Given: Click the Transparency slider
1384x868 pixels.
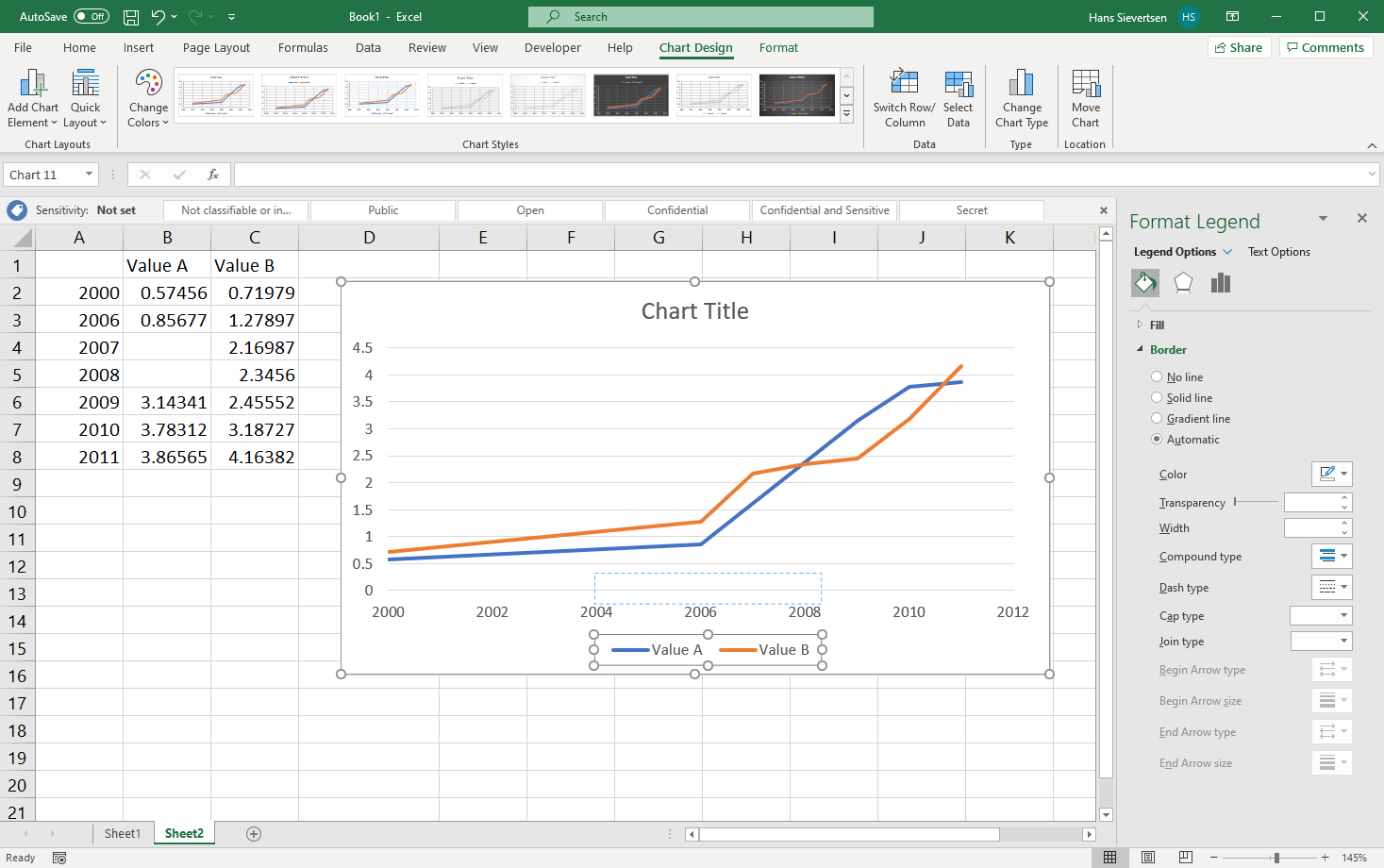Looking at the screenshot, I should pos(1256,502).
